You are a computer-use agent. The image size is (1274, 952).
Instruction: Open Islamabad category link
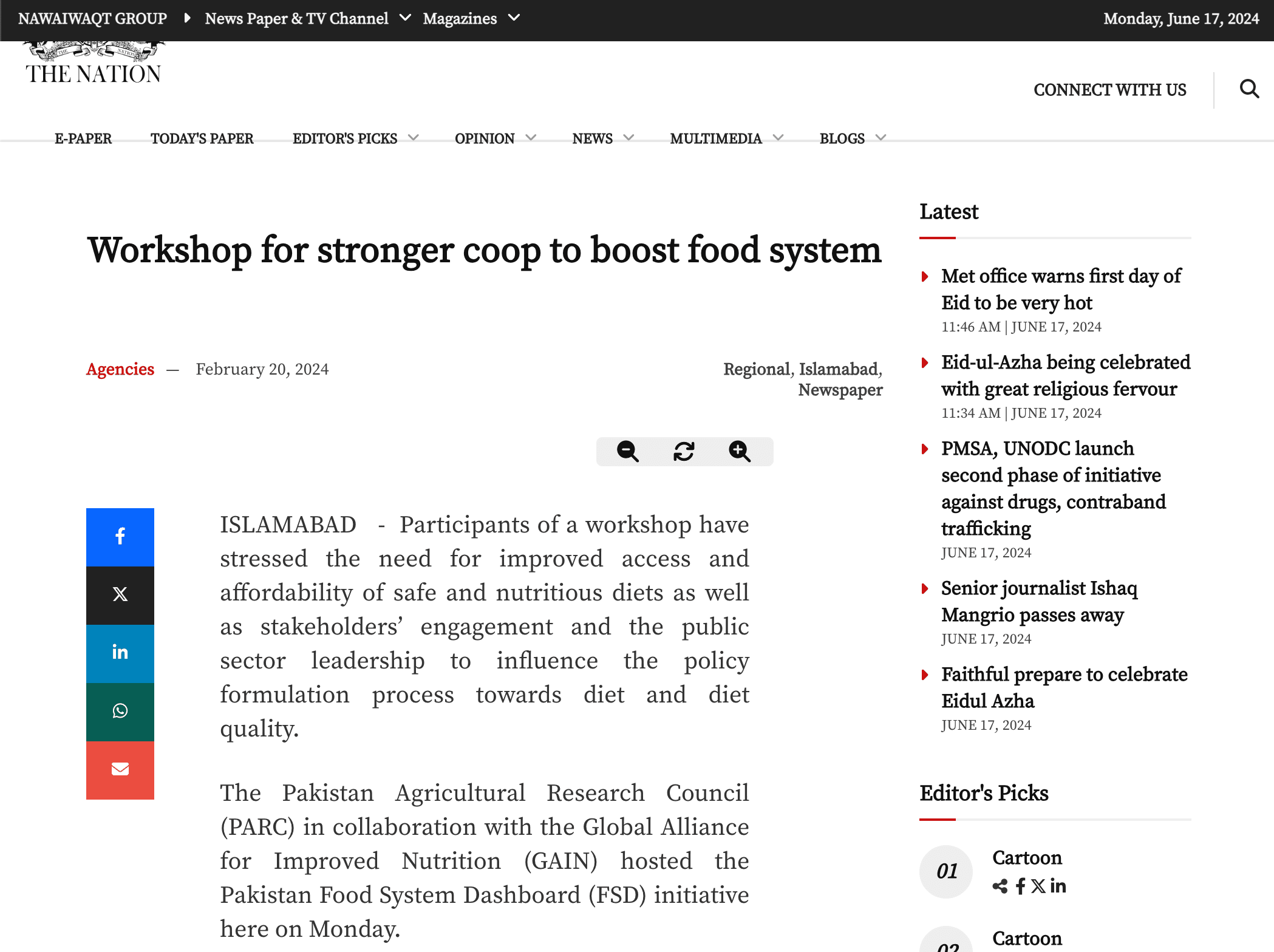tap(839, 369)
